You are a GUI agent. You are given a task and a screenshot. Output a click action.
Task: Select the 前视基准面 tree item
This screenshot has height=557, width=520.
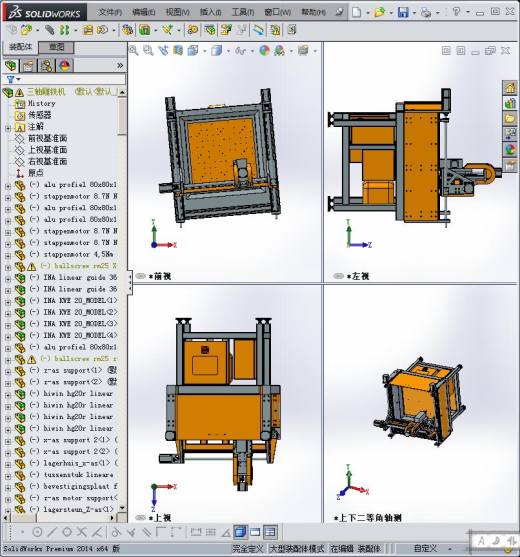point(48,138)
